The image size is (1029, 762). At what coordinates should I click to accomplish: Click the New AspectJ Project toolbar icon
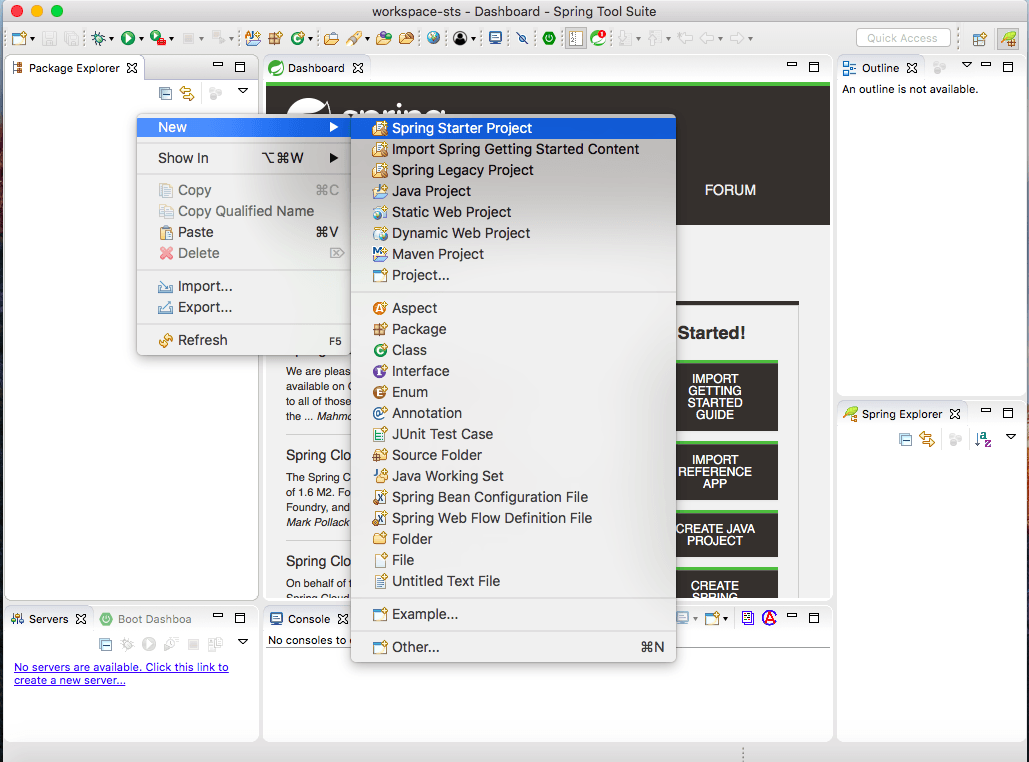[253, 38]
